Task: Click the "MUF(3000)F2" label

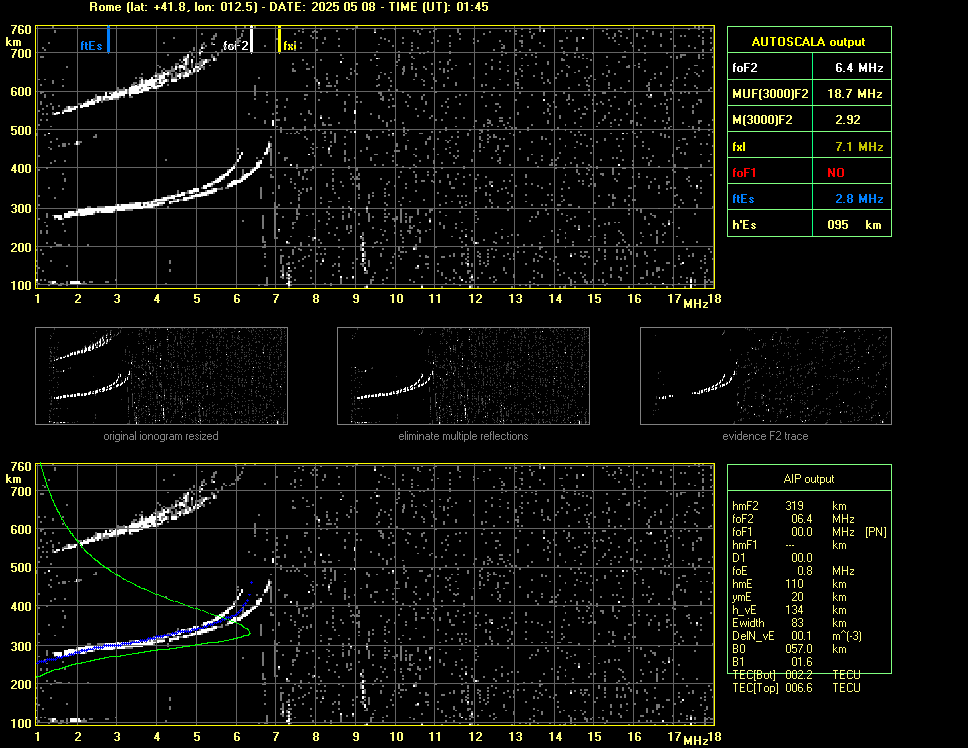Action: click(x=770, y=94)
